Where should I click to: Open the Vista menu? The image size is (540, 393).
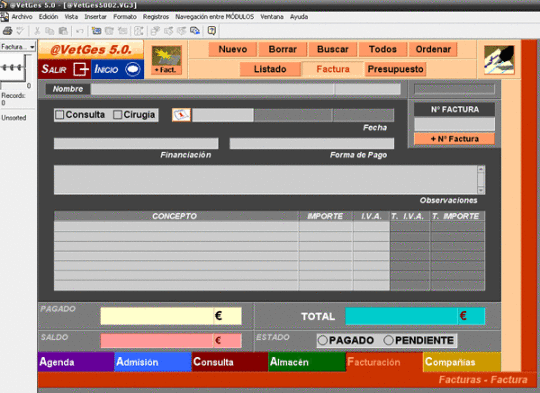click(71, 17)
